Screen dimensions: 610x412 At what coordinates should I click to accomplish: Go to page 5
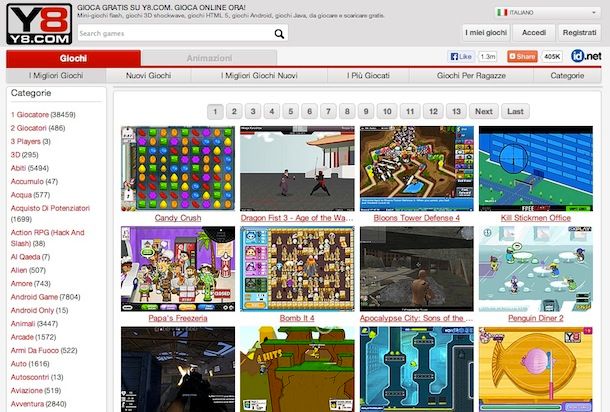[291, 112]
